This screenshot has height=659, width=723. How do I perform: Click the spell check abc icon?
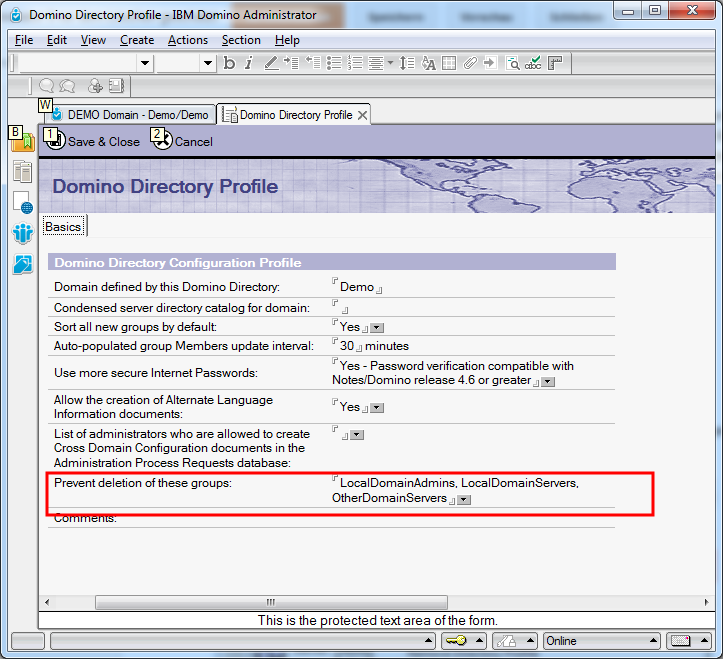click(x=533, y=63)
